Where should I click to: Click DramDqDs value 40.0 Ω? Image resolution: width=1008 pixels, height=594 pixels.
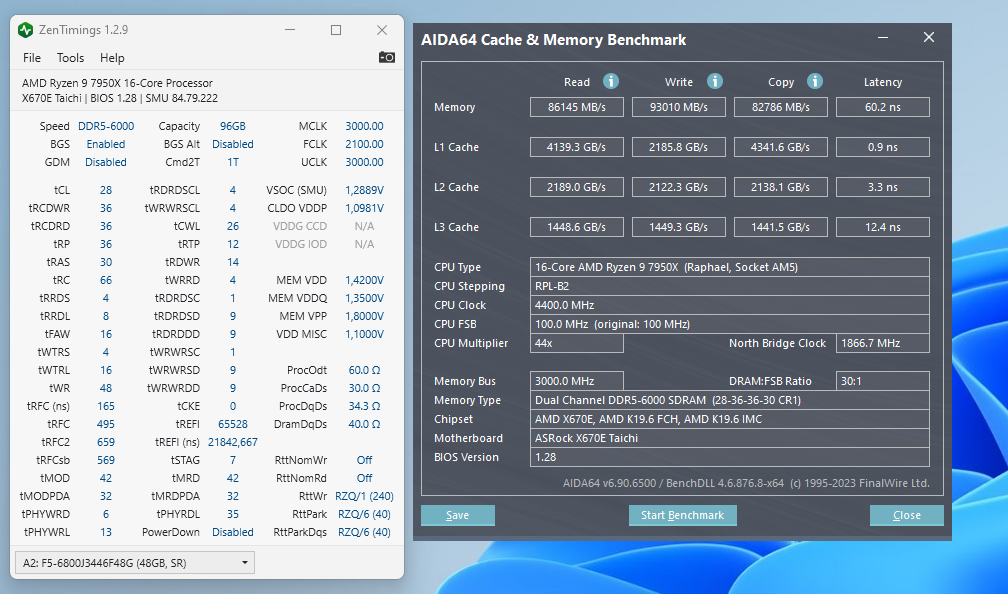pyautogui.click(x=364, y=424)
